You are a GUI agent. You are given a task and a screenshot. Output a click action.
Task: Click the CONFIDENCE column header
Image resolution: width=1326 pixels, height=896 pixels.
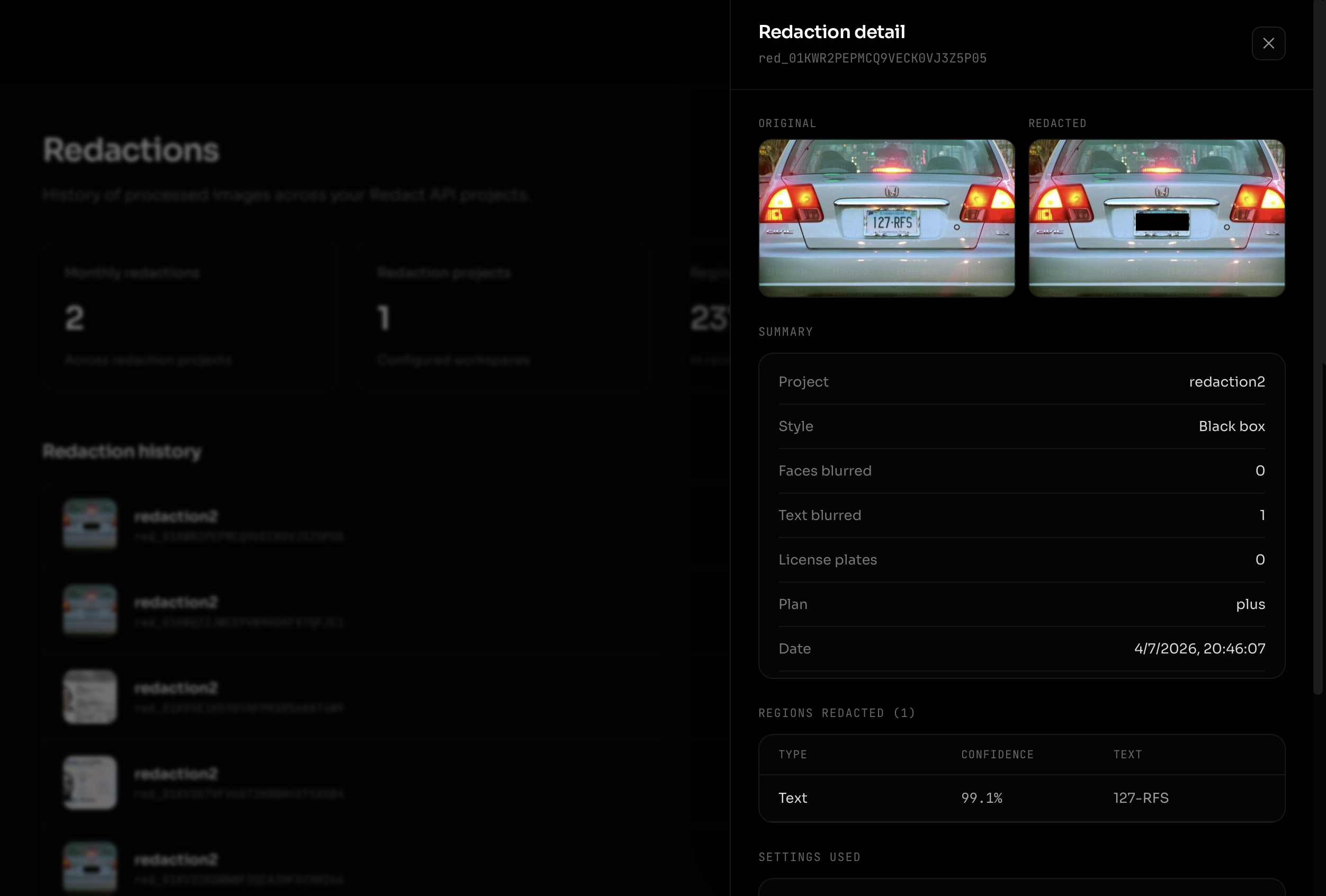pyautogui.click(x=997, y=755)
